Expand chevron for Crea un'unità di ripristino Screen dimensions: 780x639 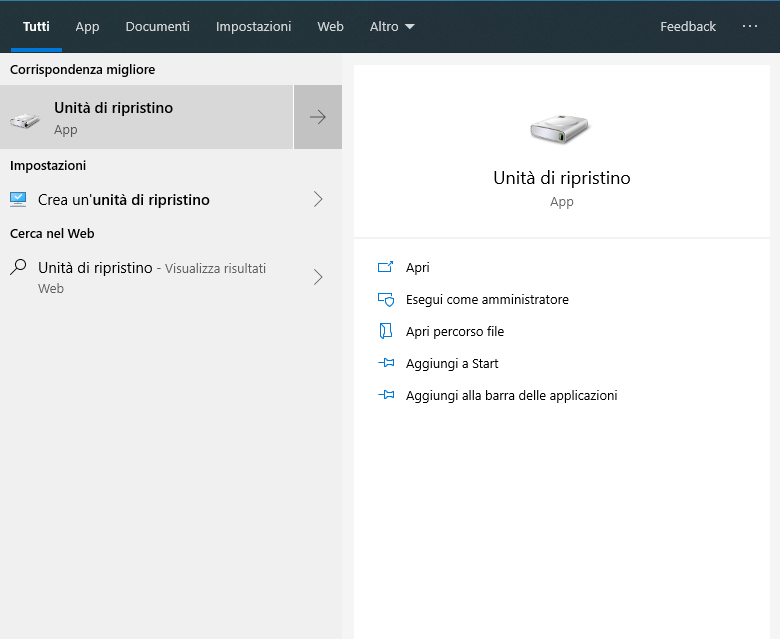[x=318, y=199]
